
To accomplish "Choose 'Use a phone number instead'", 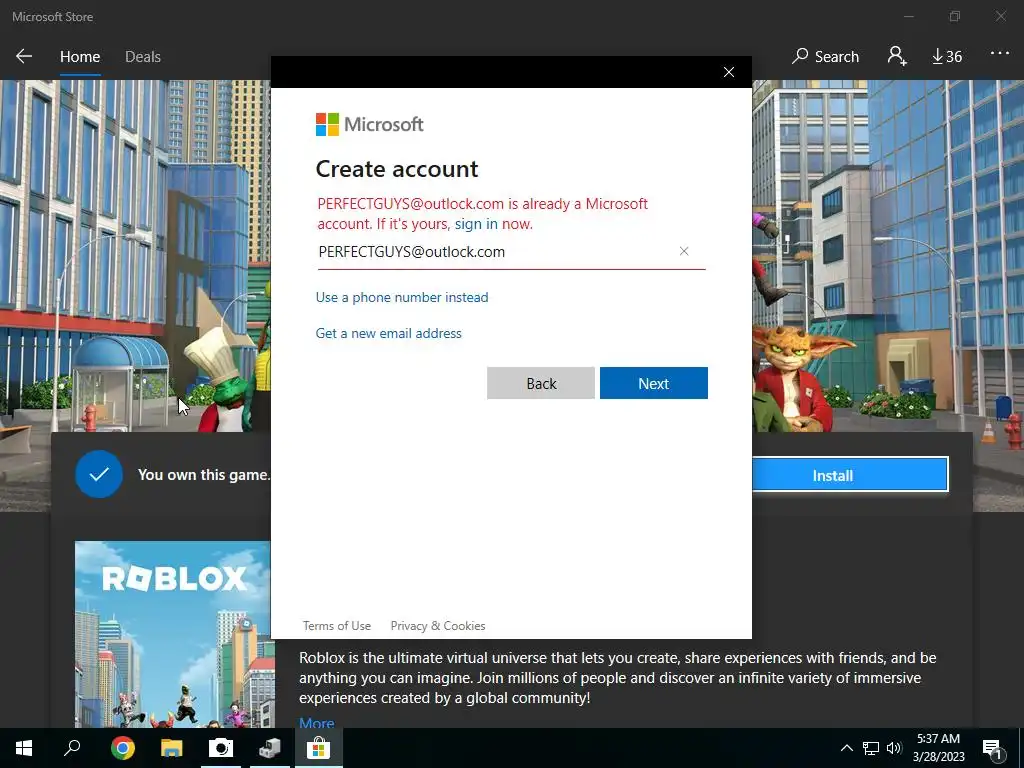I will (402, 297).
